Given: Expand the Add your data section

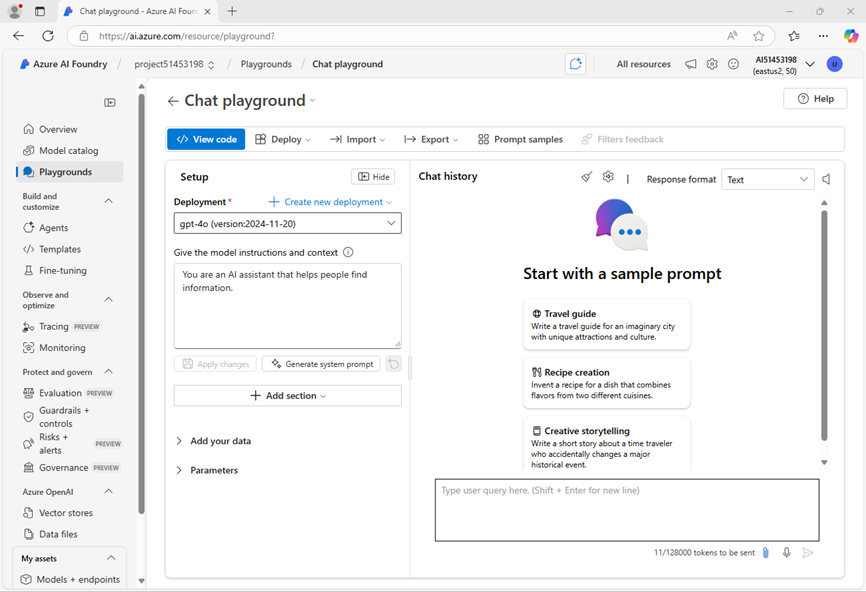Looking at the screenshot, I should click(213, 441).
